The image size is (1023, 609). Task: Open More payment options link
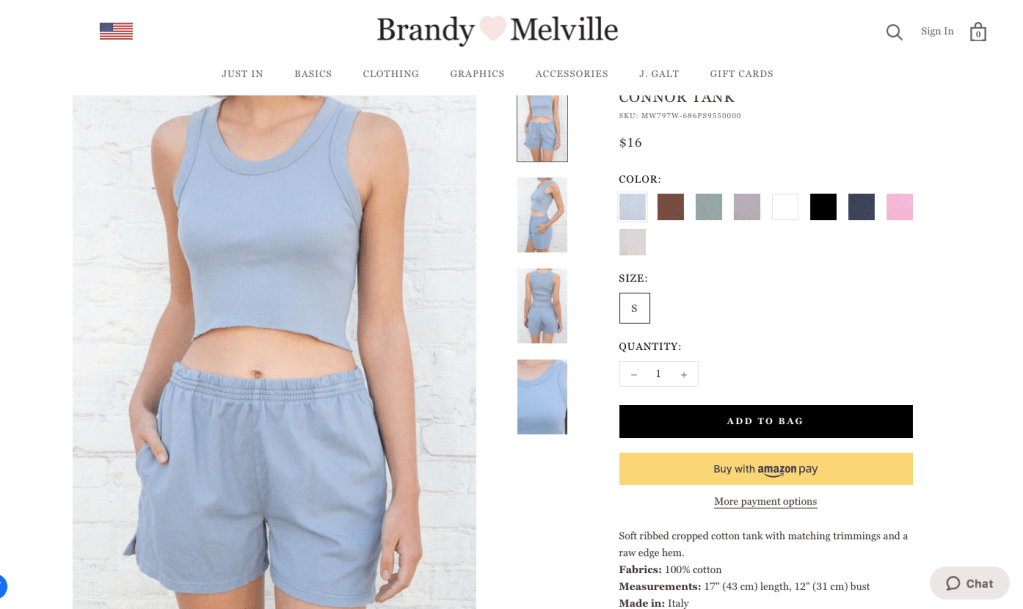tap(765, 501)
